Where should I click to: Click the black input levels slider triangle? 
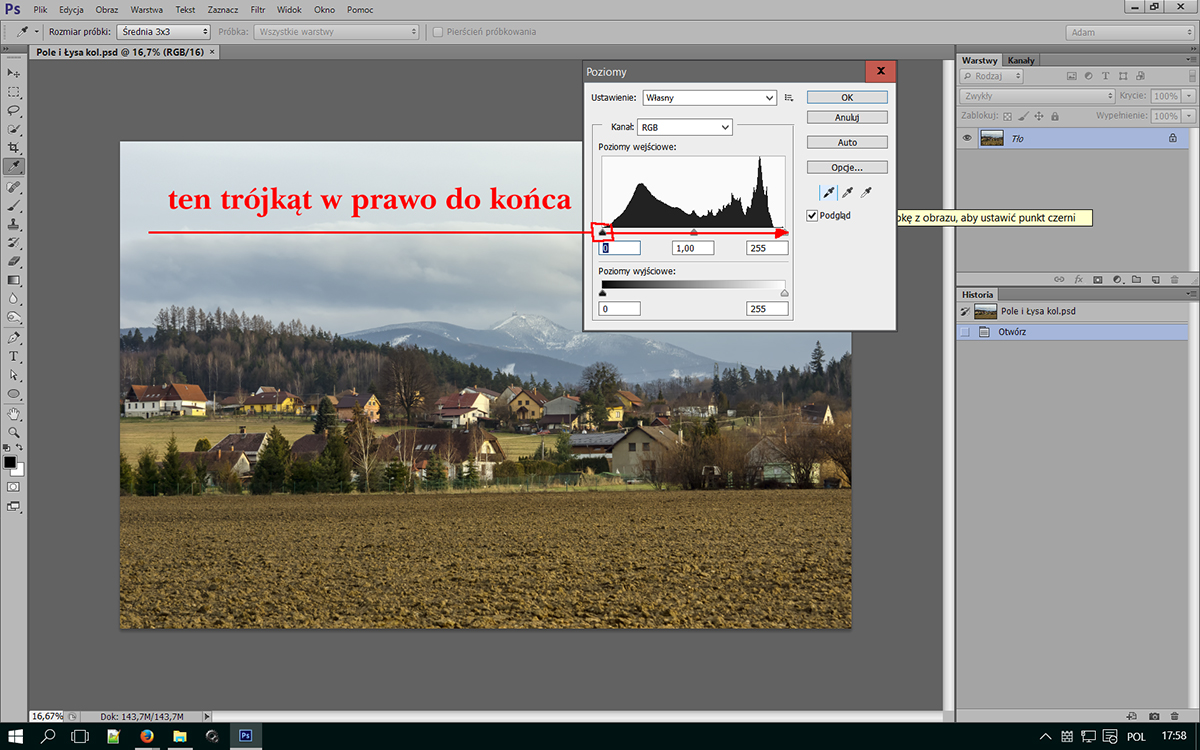click(x=602, y=232)
